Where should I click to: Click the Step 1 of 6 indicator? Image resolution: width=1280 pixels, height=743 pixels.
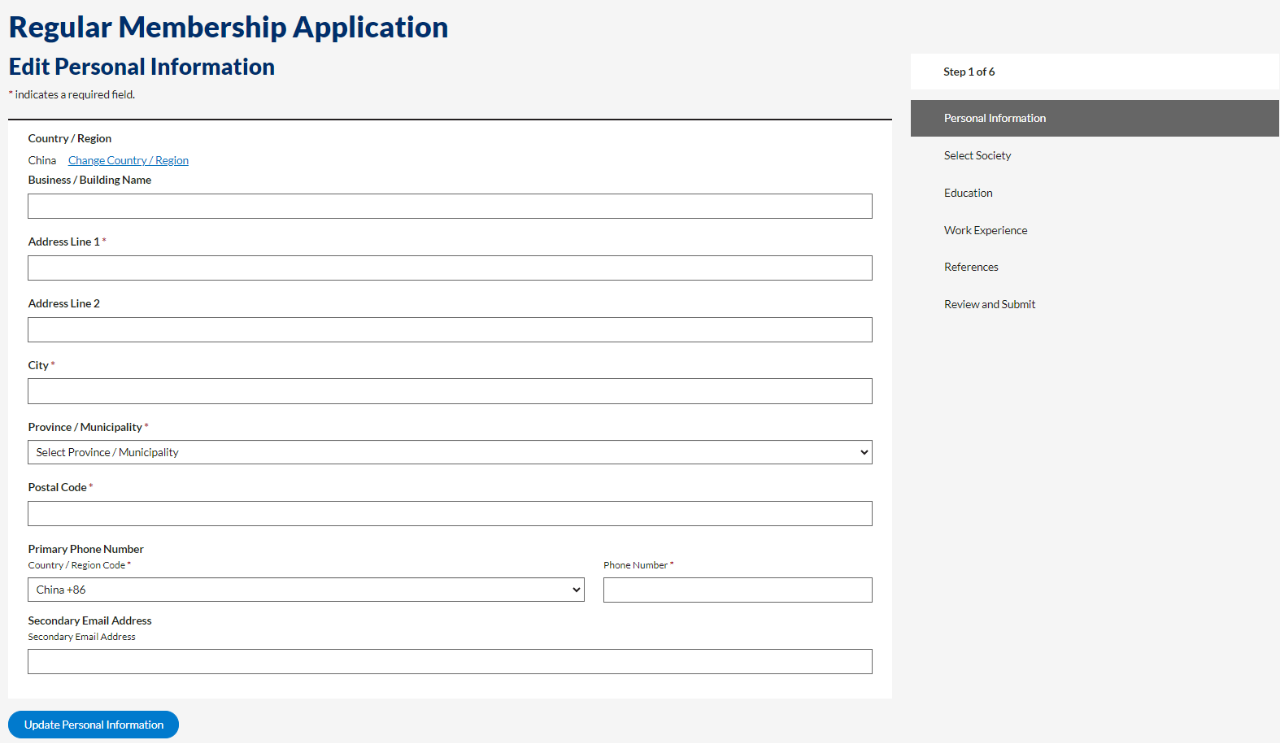969,72
